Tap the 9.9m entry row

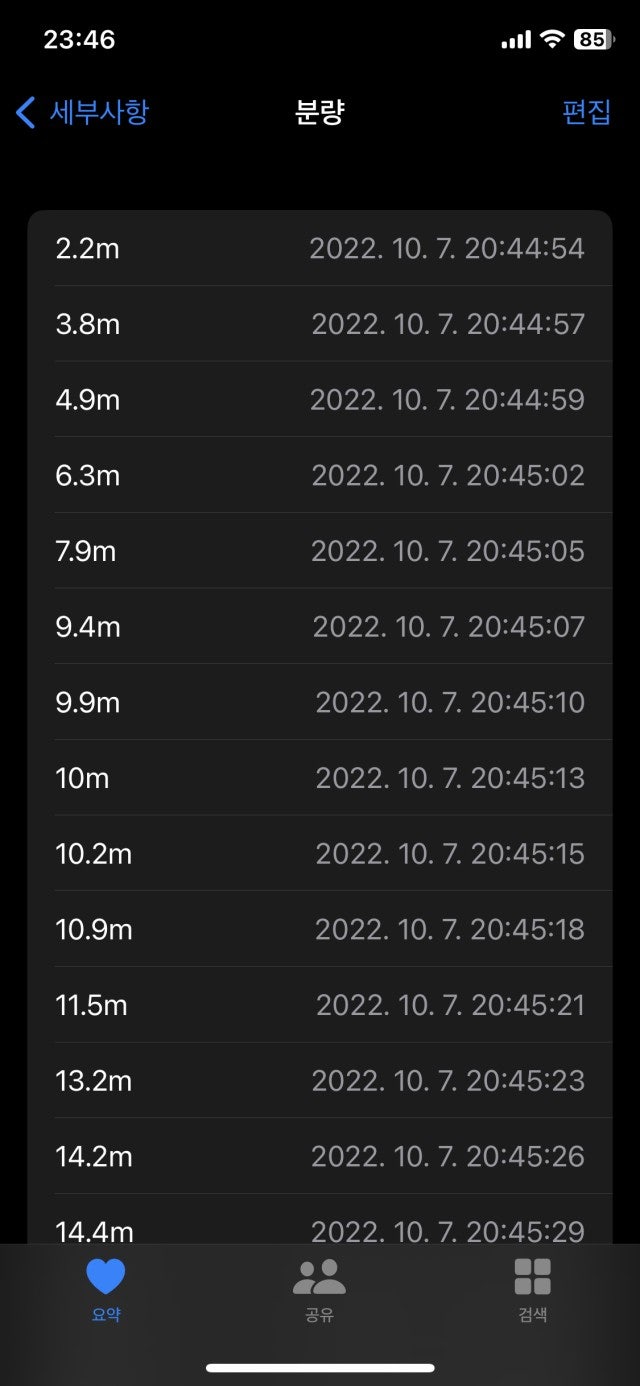320,702
